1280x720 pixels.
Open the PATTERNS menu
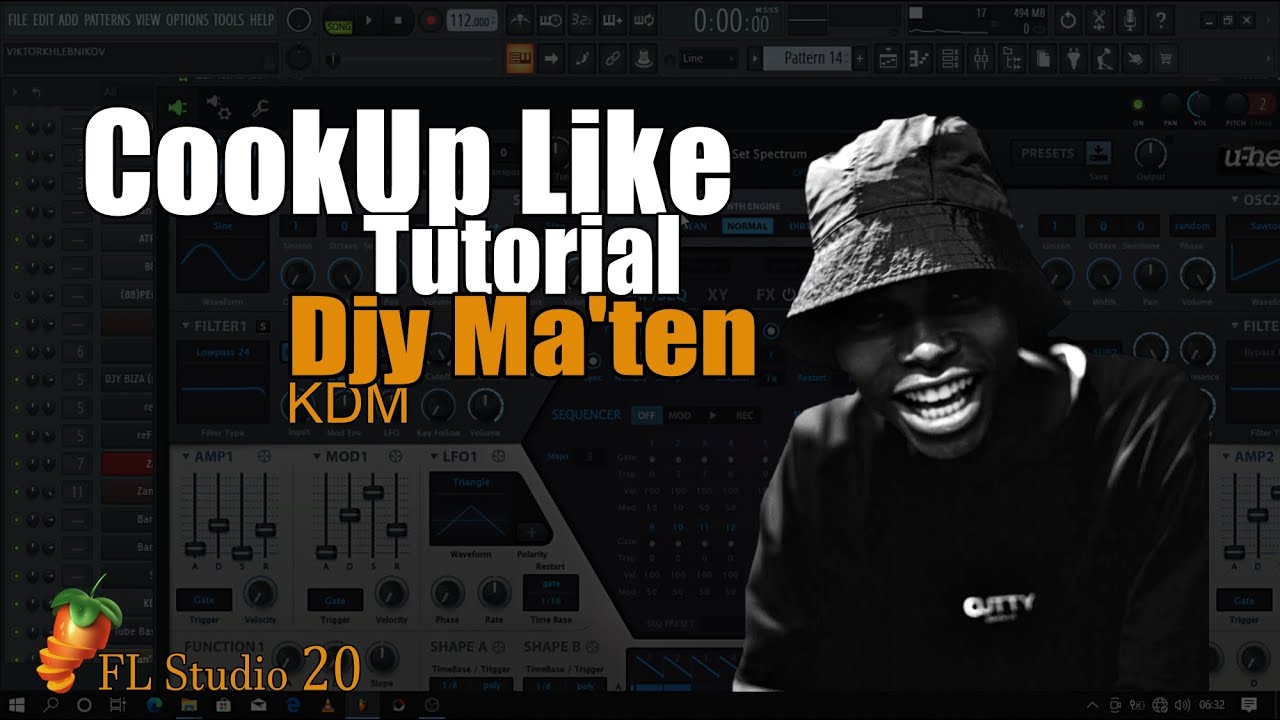click(106, 20)
